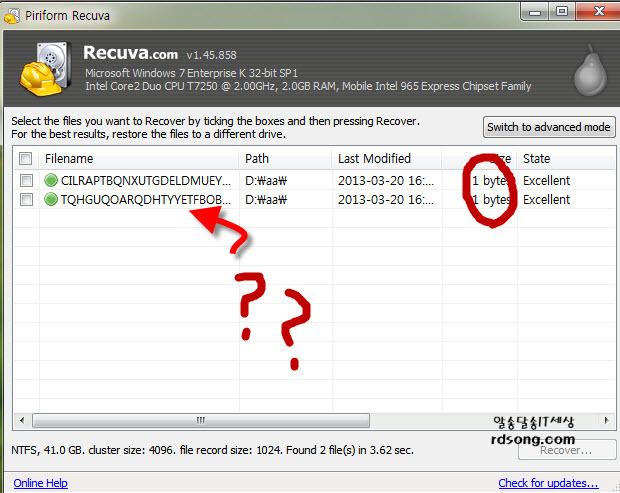
Task: Open the Online Help link
Action: coord(41,484)
